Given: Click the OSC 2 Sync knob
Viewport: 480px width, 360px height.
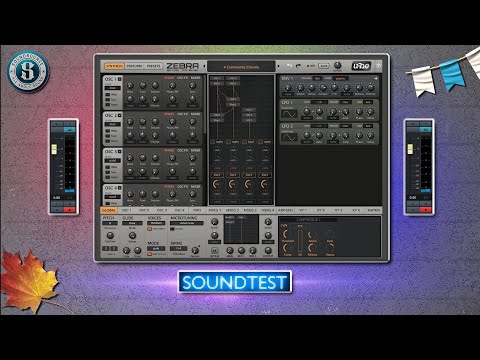Looking at the screenshot, I should click(193, 122).
